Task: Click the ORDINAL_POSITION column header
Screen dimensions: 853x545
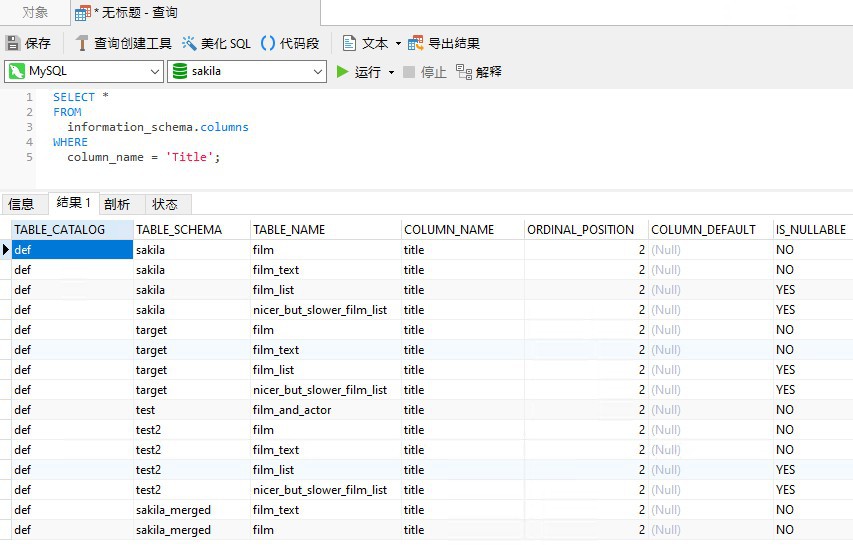Action: 586,230
